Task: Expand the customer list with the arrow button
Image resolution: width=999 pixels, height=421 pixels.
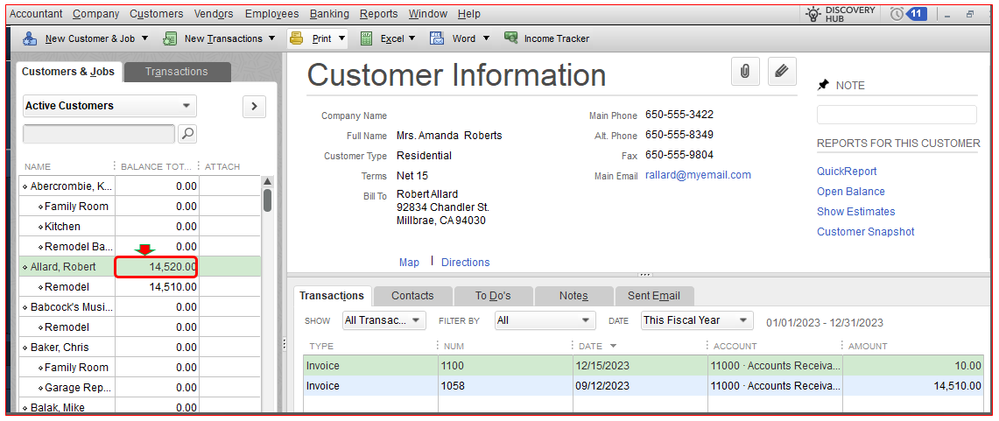Action: pos(254,106)
